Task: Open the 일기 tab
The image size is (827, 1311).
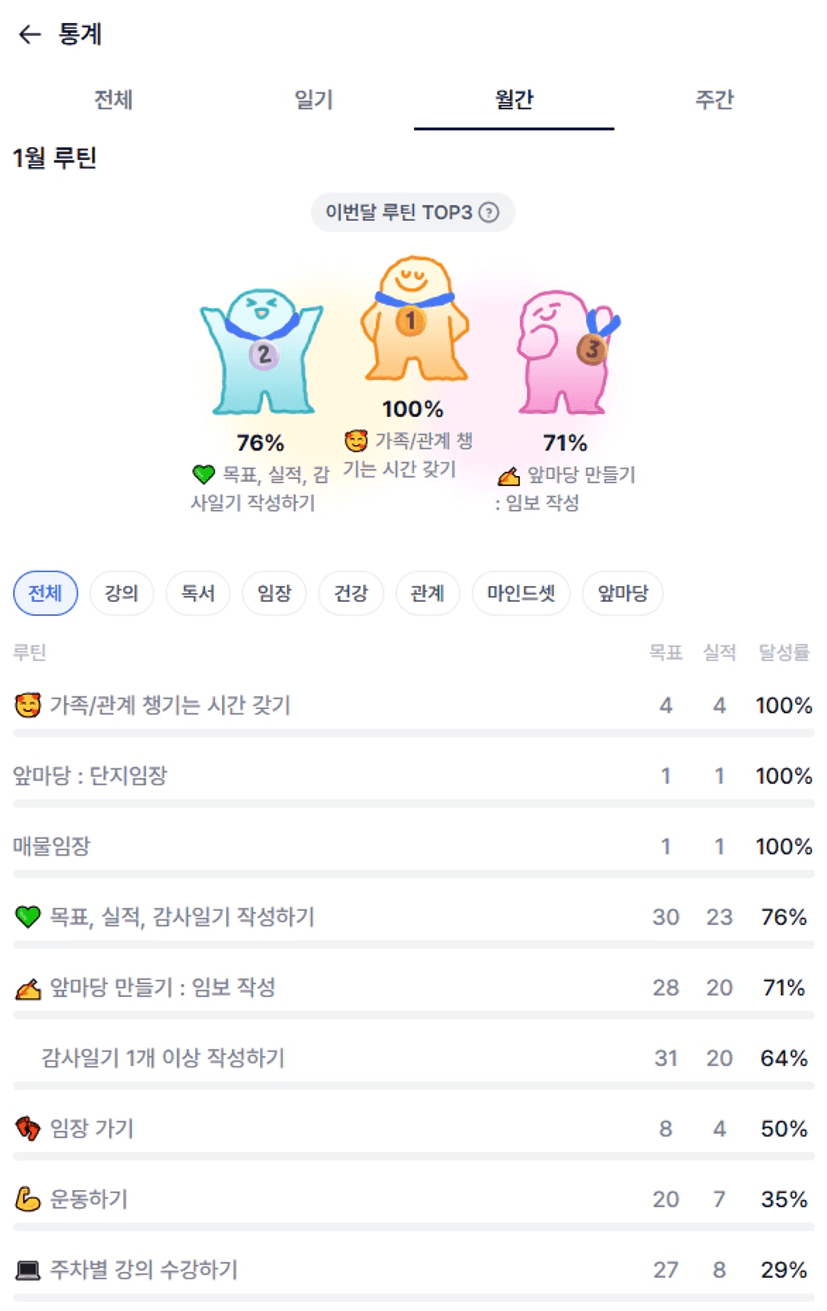Action: pyautogui.click(x=314, y=100)
